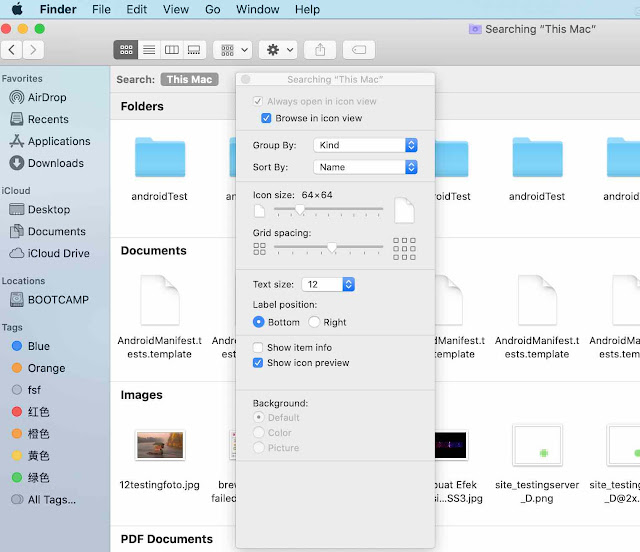Select the 橙色 tag
Screen dimensions: 640x552
click(x=31, y=434)
